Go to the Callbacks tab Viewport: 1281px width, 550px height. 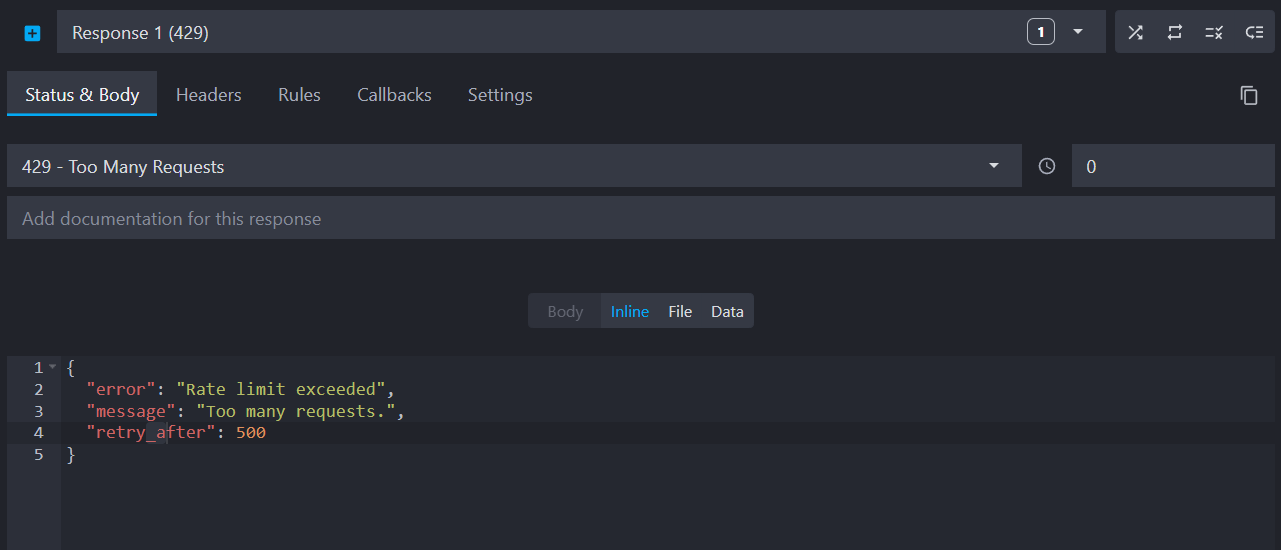[x=394, y=95]
